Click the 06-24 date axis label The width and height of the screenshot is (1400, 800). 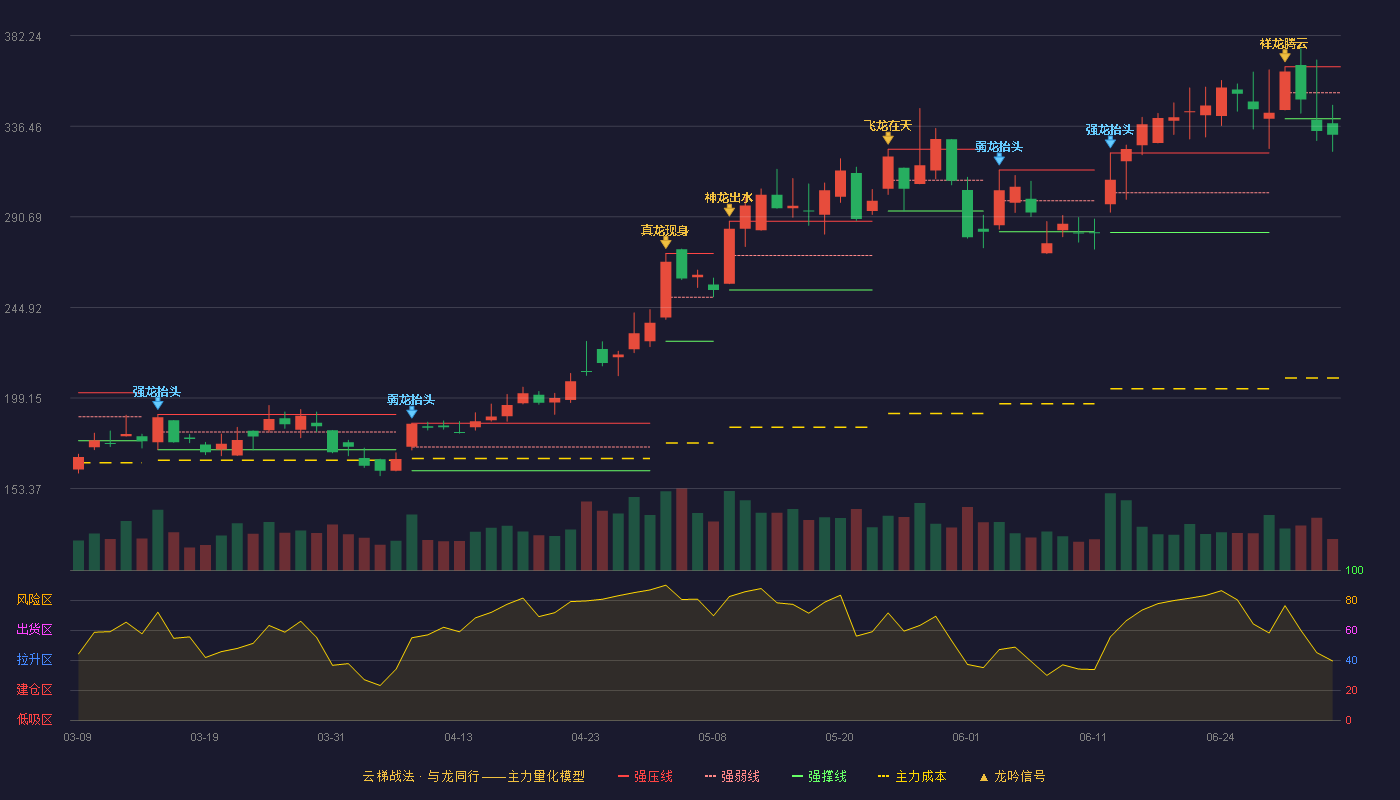(1220, 737)
